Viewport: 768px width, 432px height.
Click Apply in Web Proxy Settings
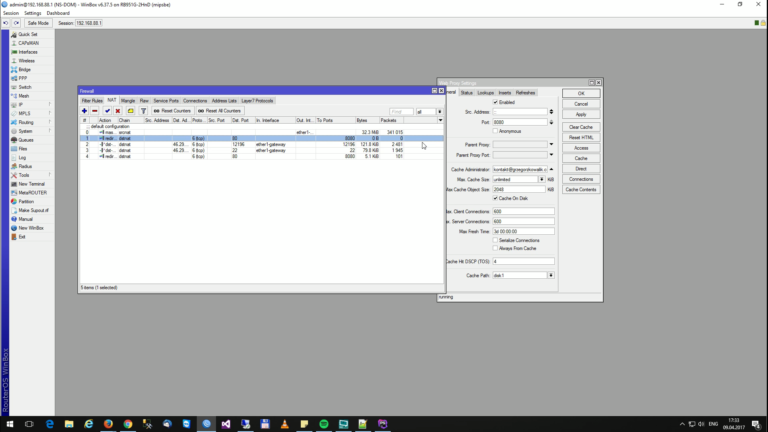pos(581,114)
